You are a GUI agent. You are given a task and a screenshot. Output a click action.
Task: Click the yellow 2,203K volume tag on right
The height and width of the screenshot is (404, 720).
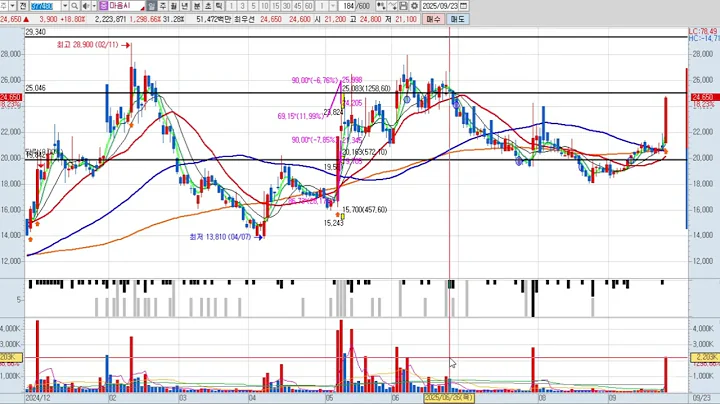point(703,357)
